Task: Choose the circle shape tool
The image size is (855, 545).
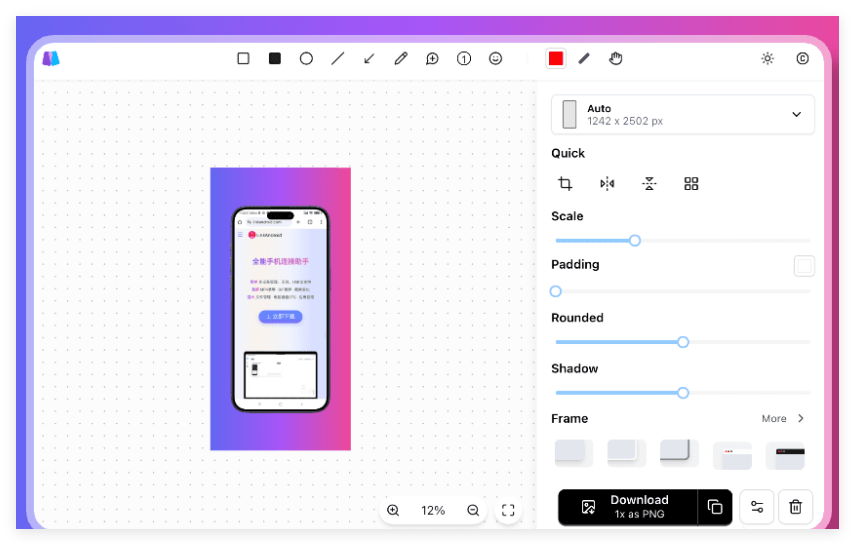Action: point(306,58)
